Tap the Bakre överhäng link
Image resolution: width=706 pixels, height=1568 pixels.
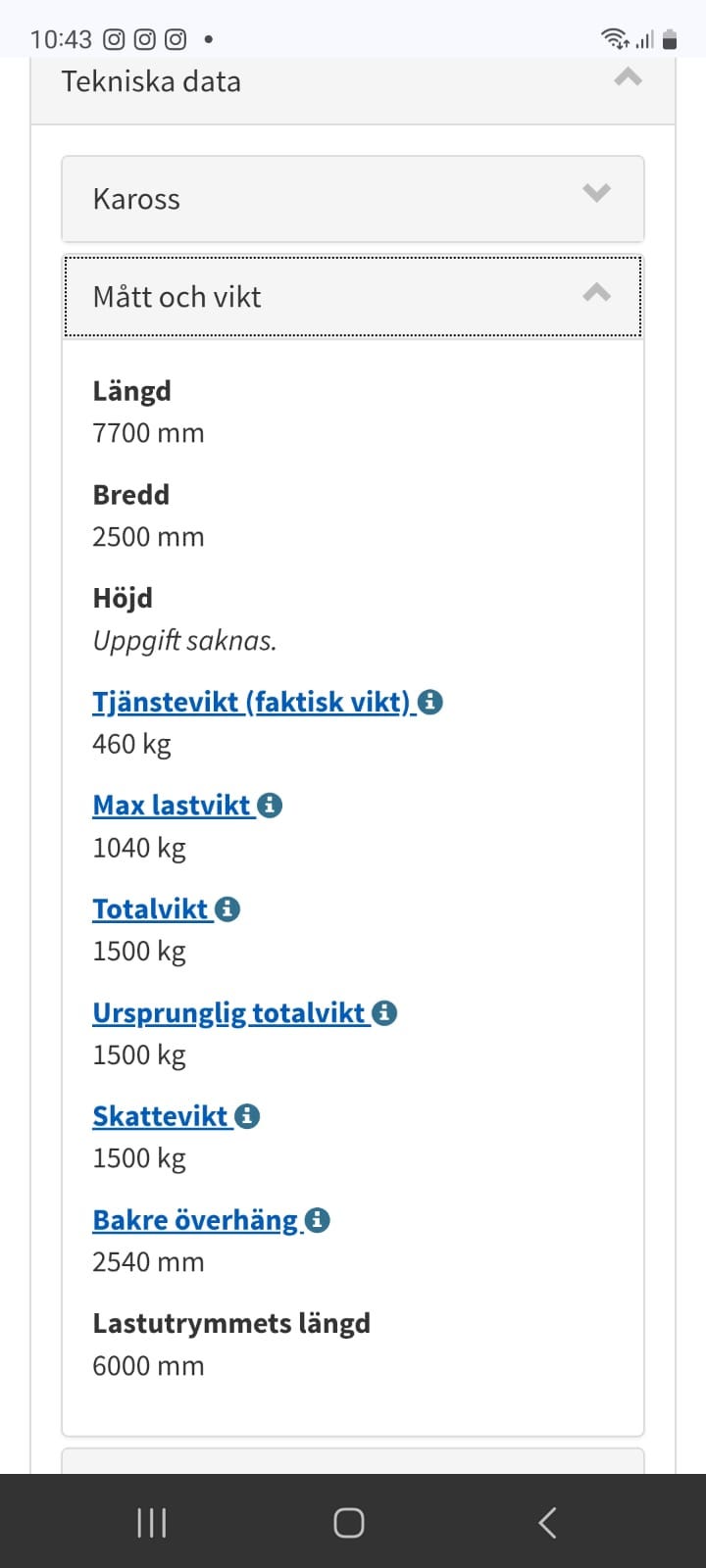coord(195,1220)
